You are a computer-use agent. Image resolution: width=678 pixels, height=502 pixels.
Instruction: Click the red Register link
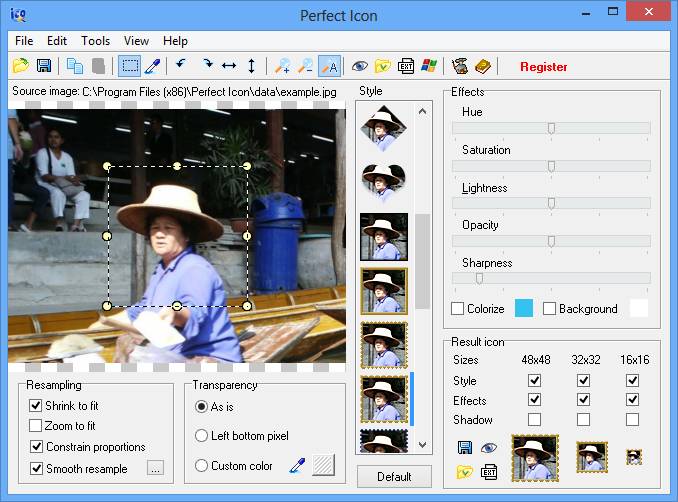pyautogui.click(x=543, y=67)
